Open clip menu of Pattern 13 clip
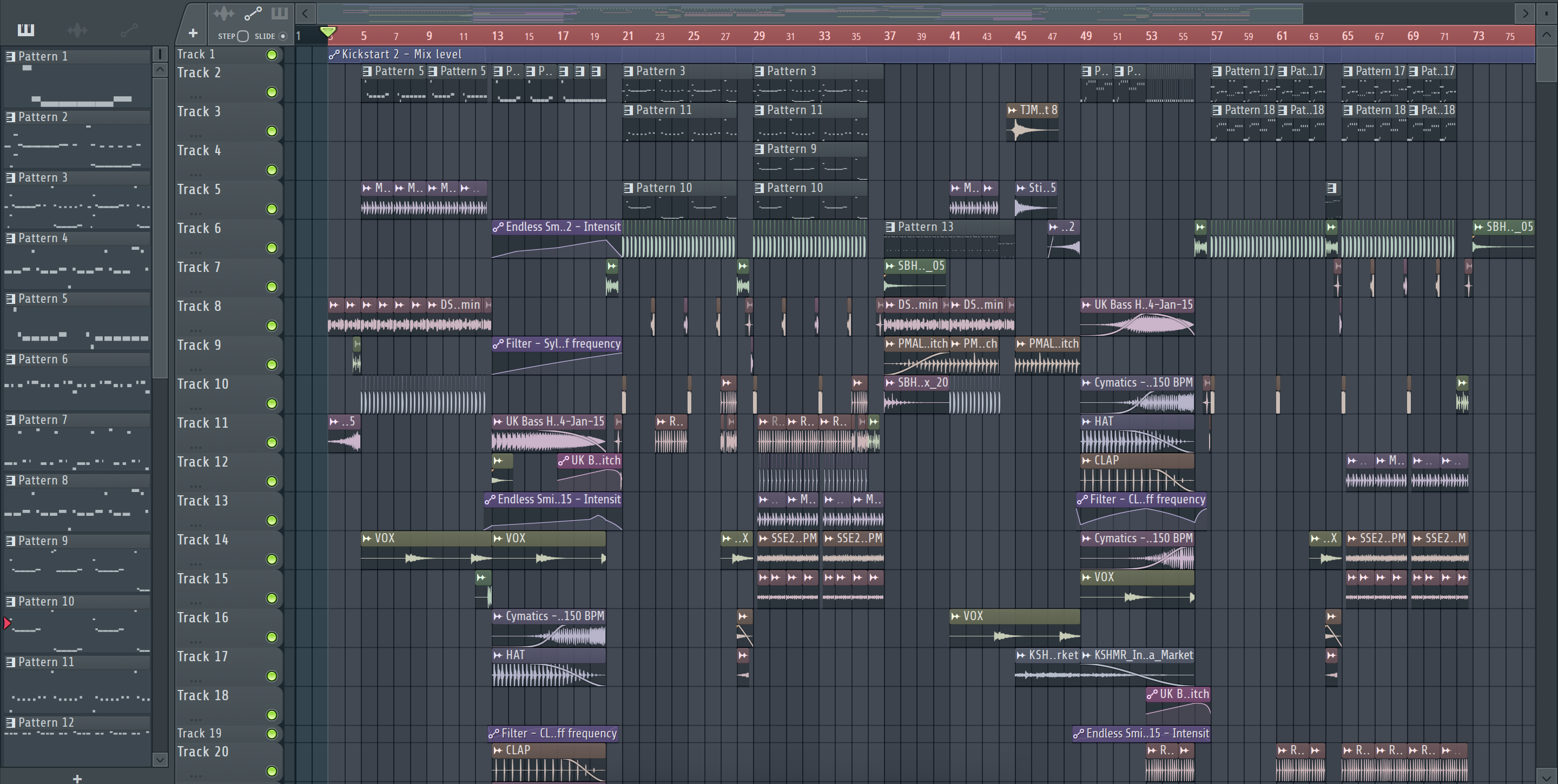This screenshot has height=784, width=1558. [890, 227]
